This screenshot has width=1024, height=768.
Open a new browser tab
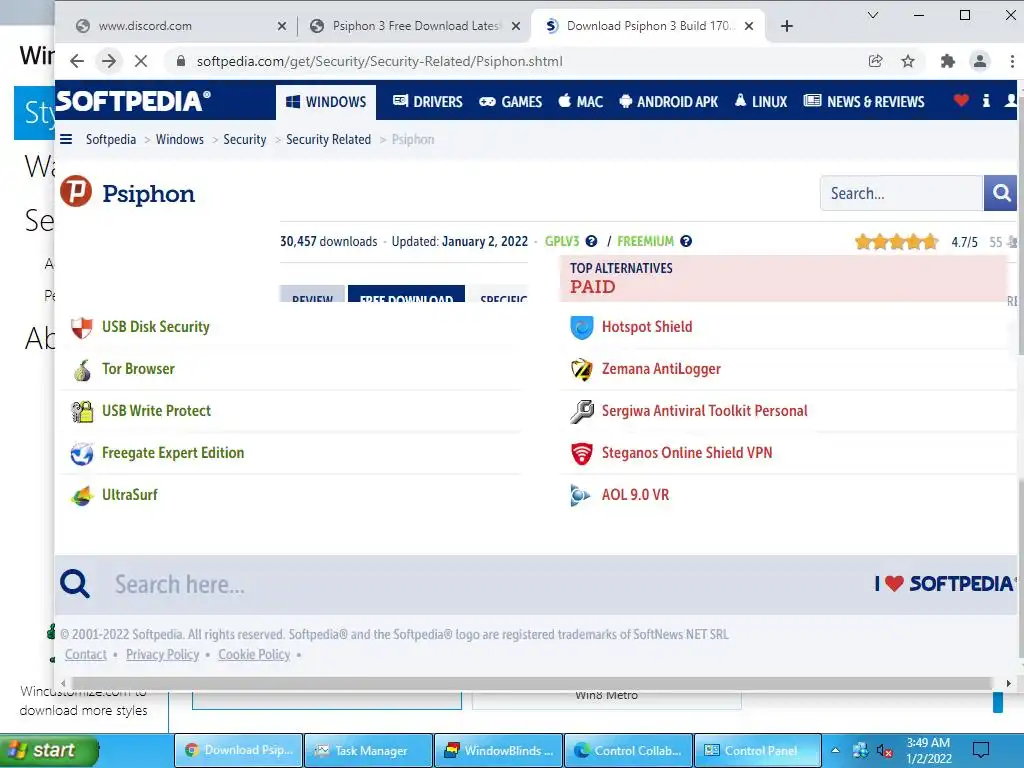(x=787, y=26)
